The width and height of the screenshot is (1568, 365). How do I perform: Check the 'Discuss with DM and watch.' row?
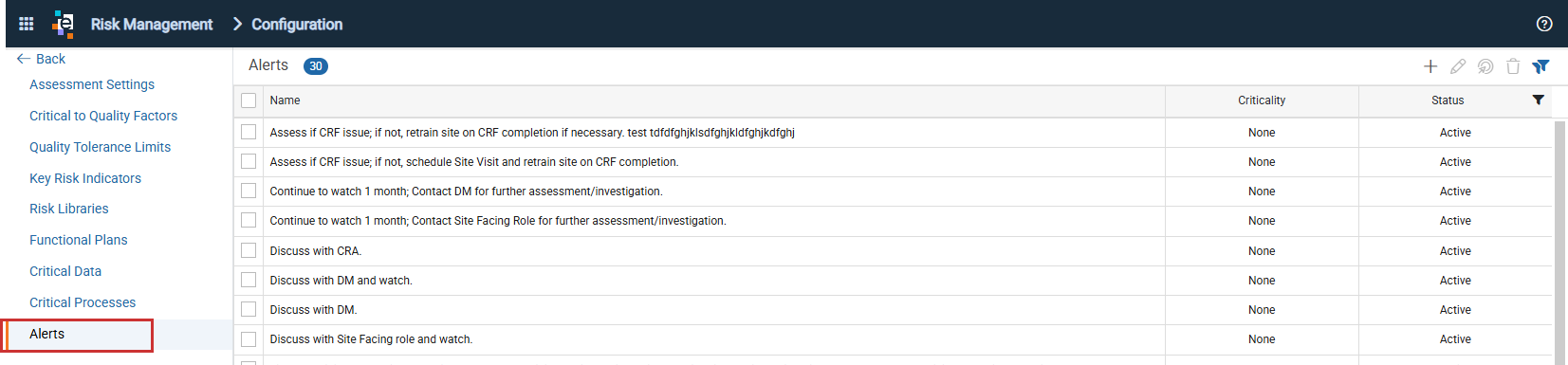coord(249,281)
